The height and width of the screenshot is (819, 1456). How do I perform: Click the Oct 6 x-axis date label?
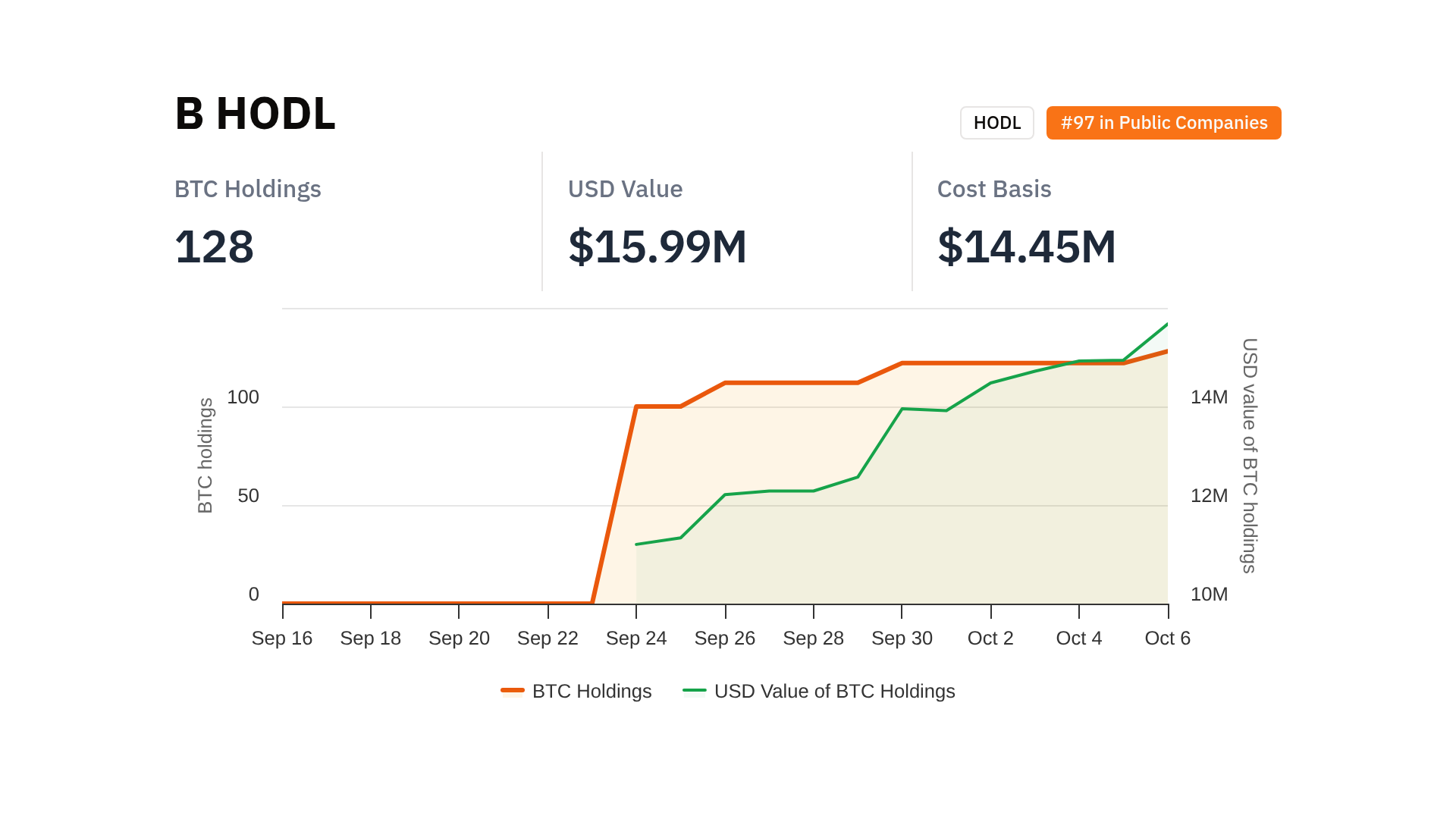click(1167, 638)
